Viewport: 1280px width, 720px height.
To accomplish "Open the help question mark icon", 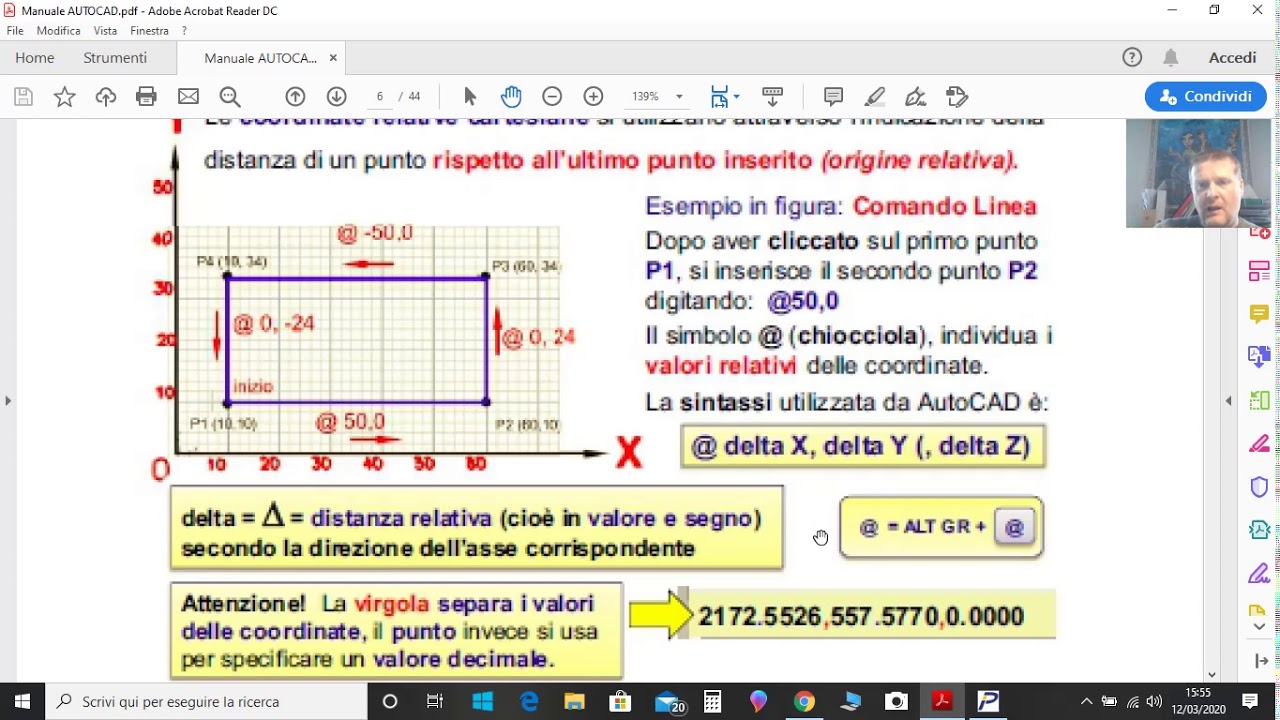I will [x=1132, y=58].
